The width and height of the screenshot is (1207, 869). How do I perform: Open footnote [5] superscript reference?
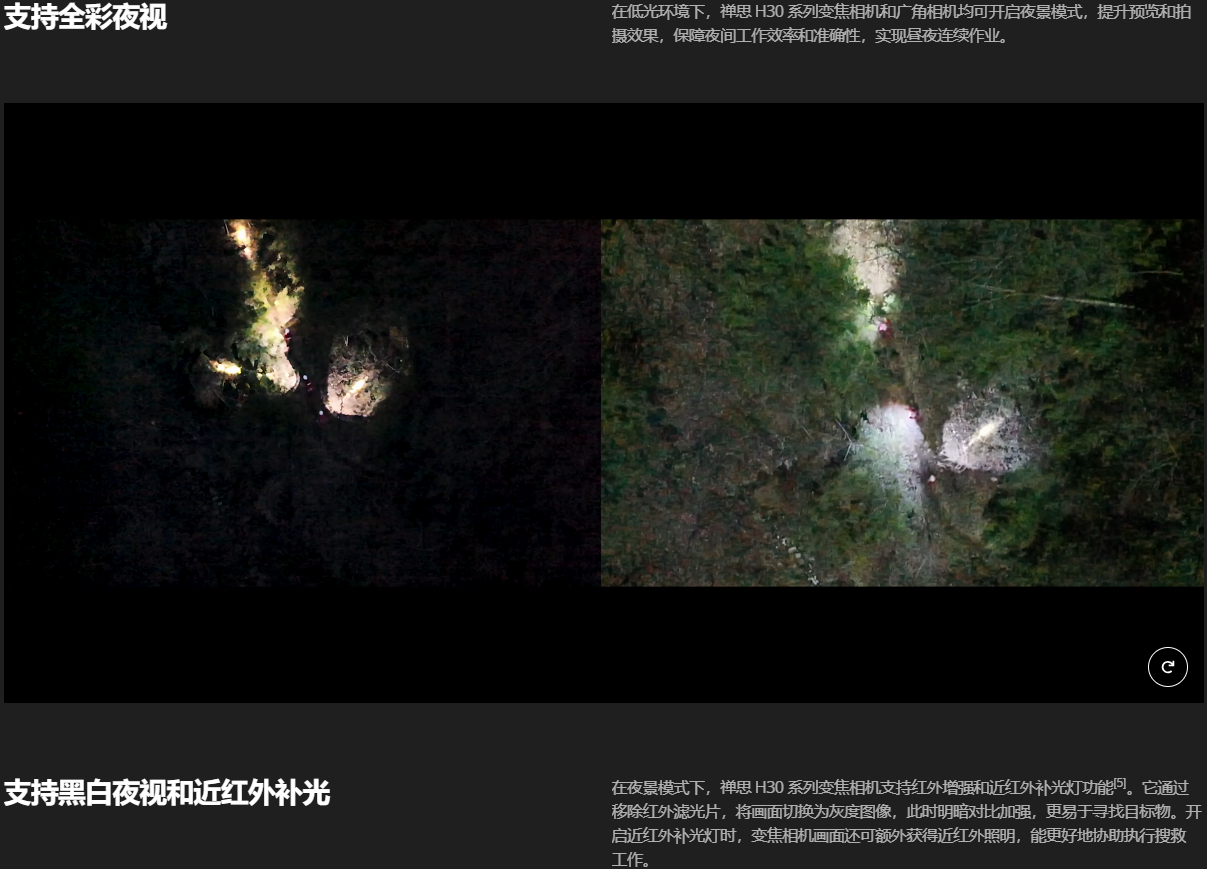click(x=1120, y=782)
